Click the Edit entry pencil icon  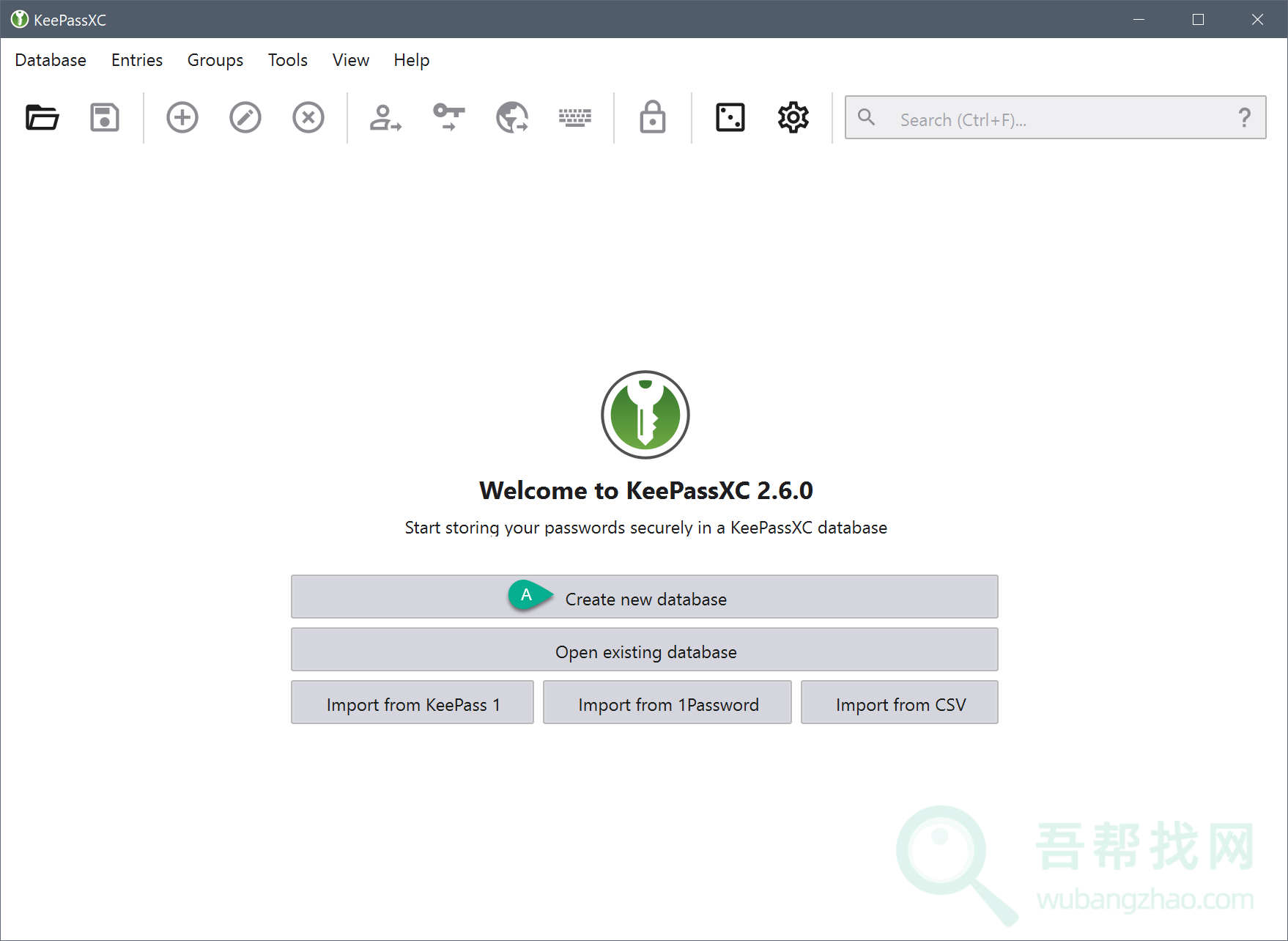[245, 117]
